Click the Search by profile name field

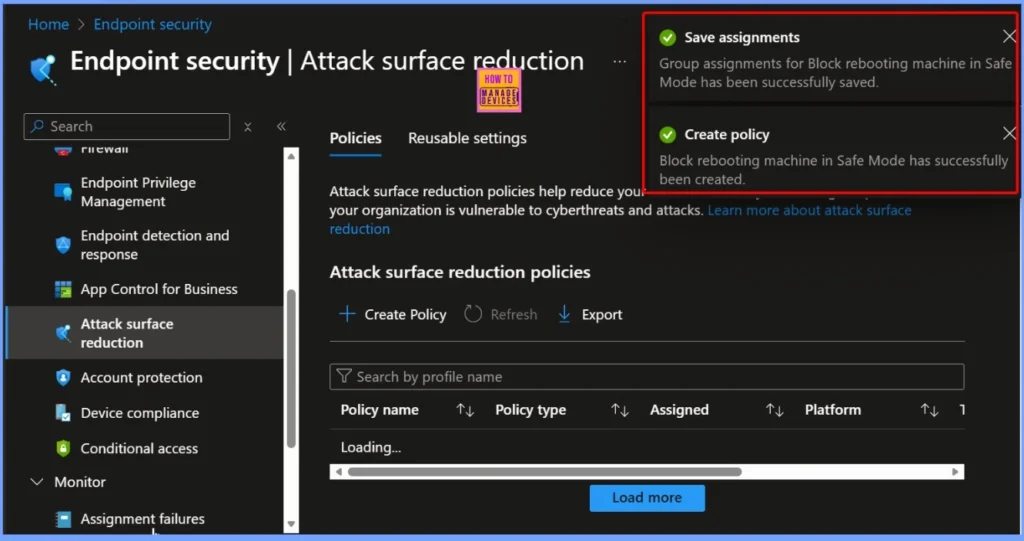click(x=647, y=376)
